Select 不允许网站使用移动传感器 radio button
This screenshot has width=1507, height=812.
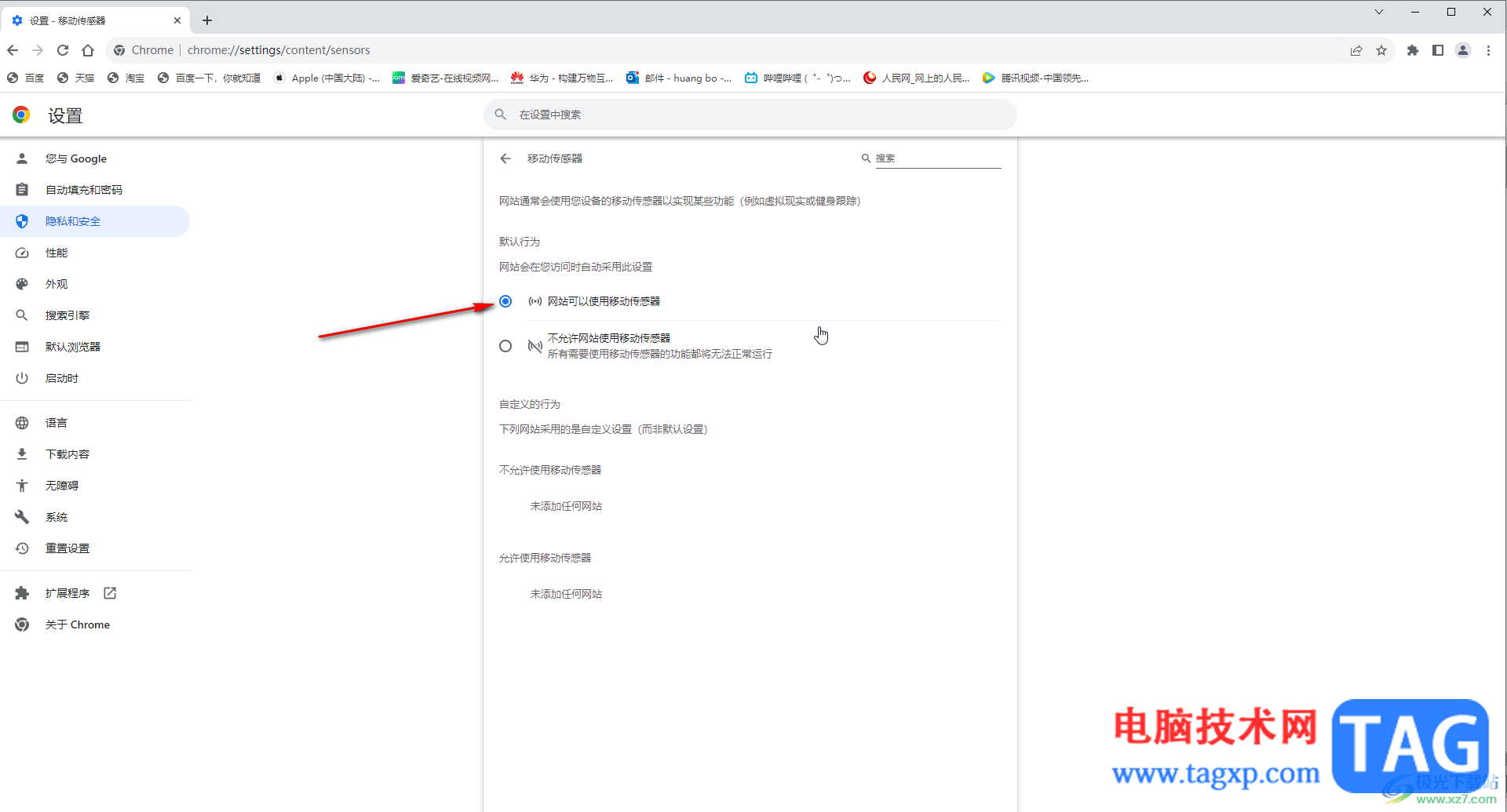point(505,346)
